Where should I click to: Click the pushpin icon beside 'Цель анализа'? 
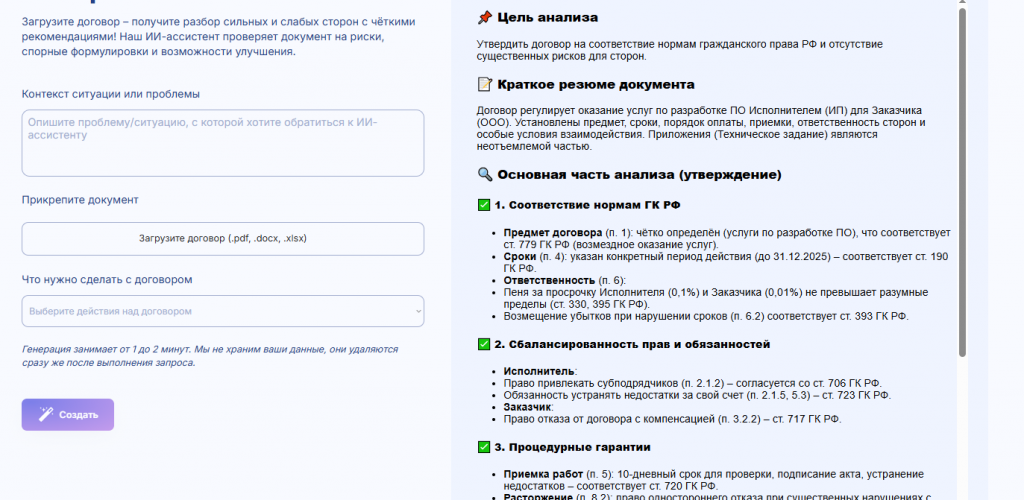click(x=484, y=18)
